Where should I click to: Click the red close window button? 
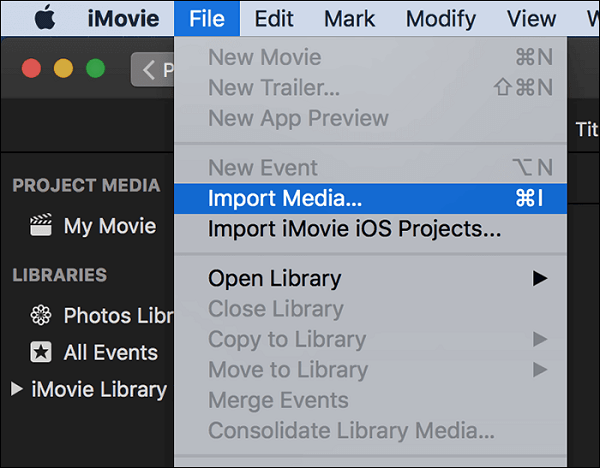pyautogui.click(x=32, y=69)
